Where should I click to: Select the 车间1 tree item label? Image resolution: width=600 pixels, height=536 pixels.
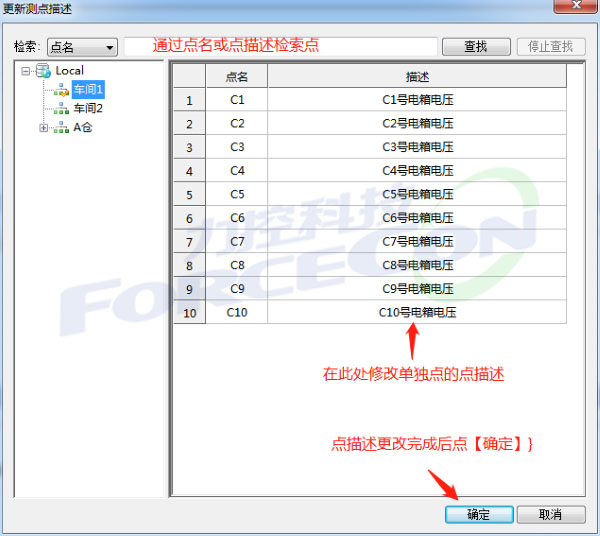pos(88,90)
